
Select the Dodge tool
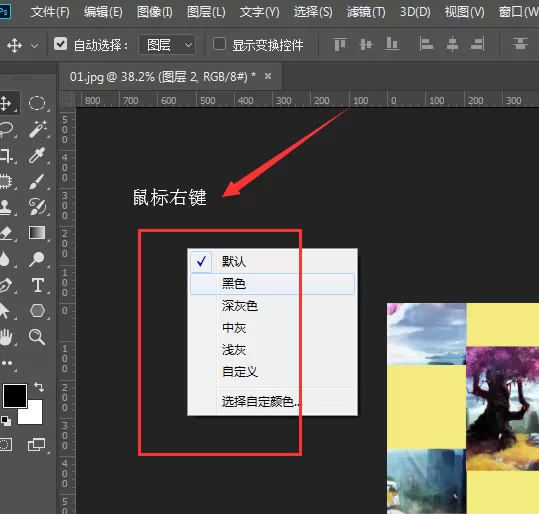coord(37,259)
